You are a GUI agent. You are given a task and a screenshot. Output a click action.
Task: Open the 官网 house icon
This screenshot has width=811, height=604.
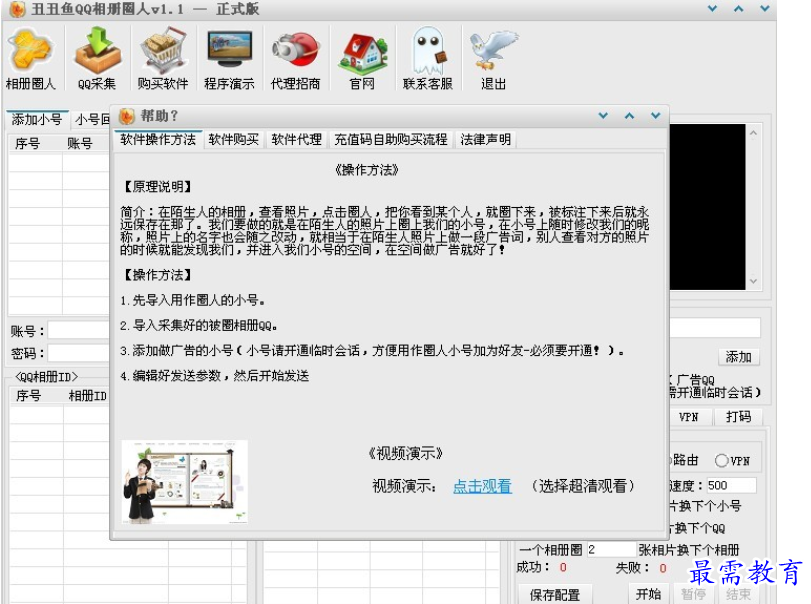point(362,59)
